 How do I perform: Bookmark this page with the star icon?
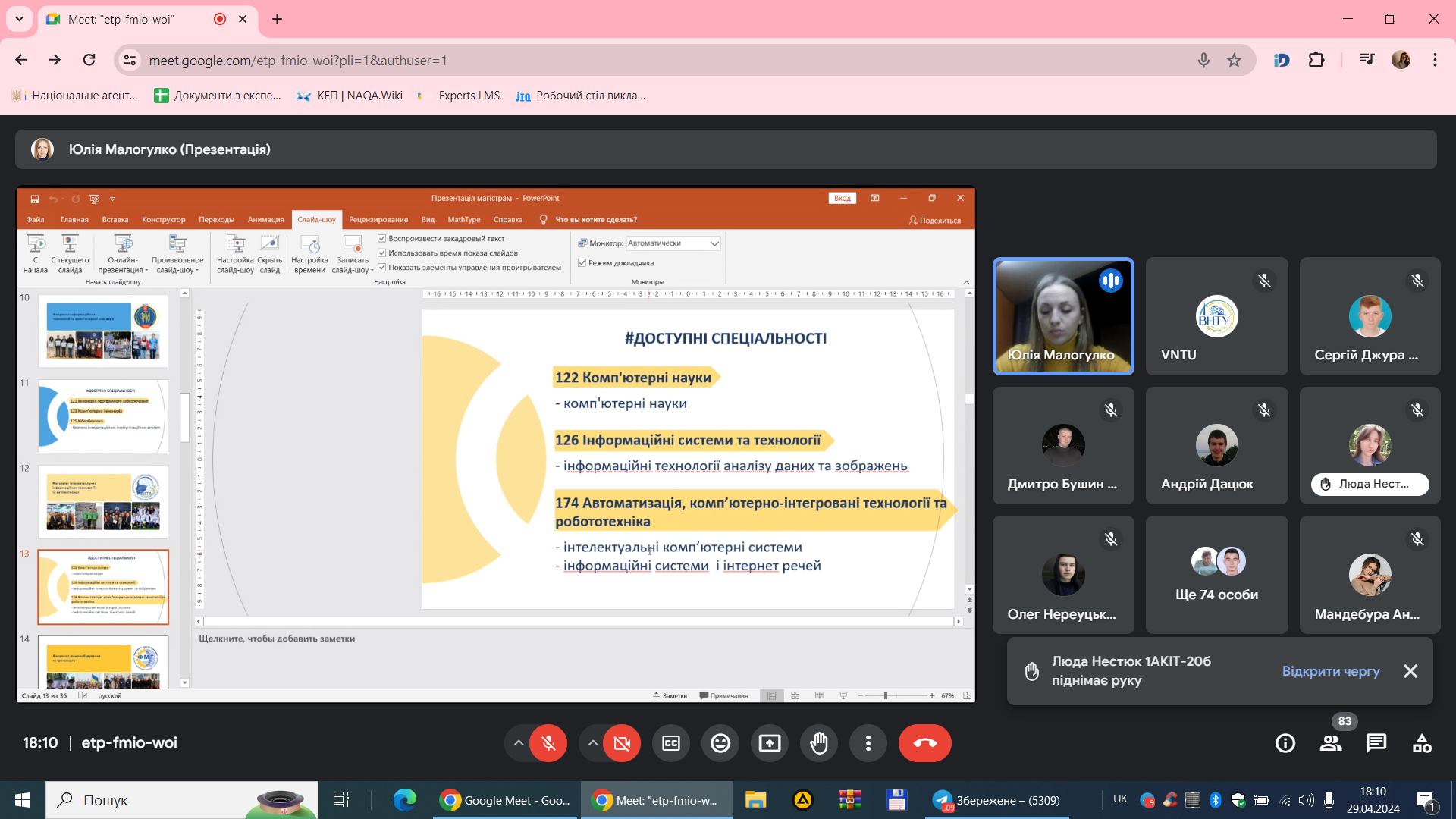tap(1235, 60)
